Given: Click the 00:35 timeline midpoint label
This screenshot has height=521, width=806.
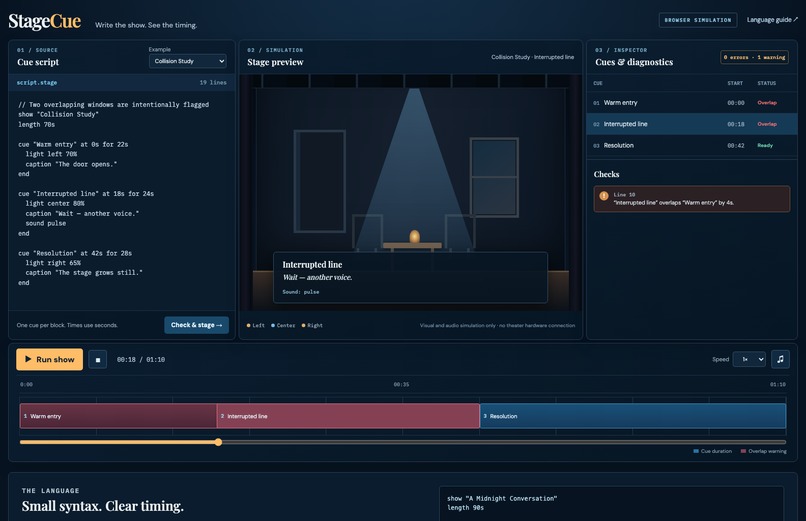Looking at the screenshot, I should pyautogui.click(x=401, y=384).
